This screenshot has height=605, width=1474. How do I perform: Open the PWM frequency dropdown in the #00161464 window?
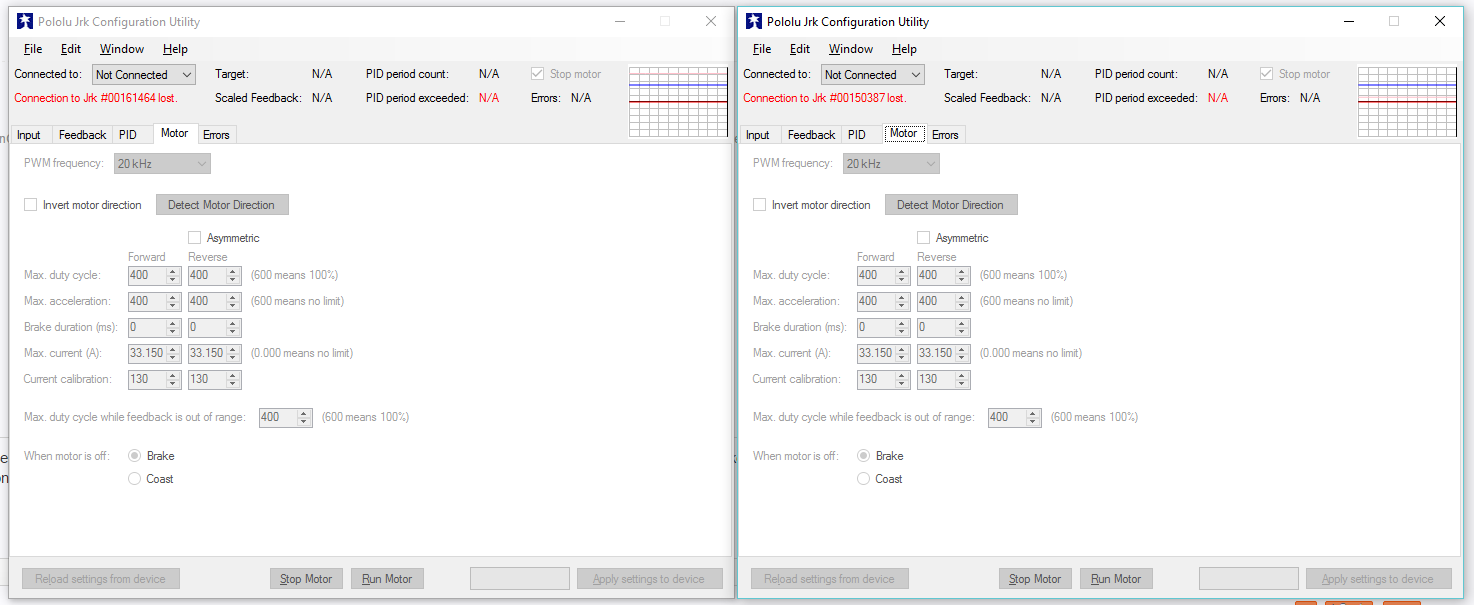coord(162,164)
